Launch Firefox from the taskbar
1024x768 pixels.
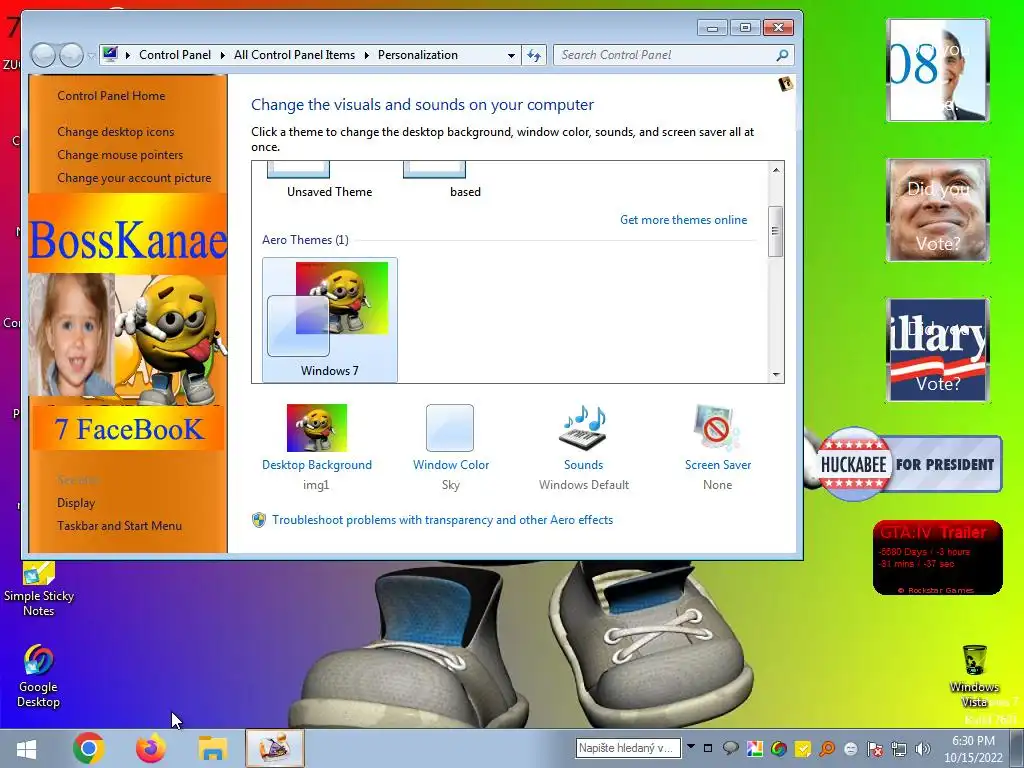point(151,748)
